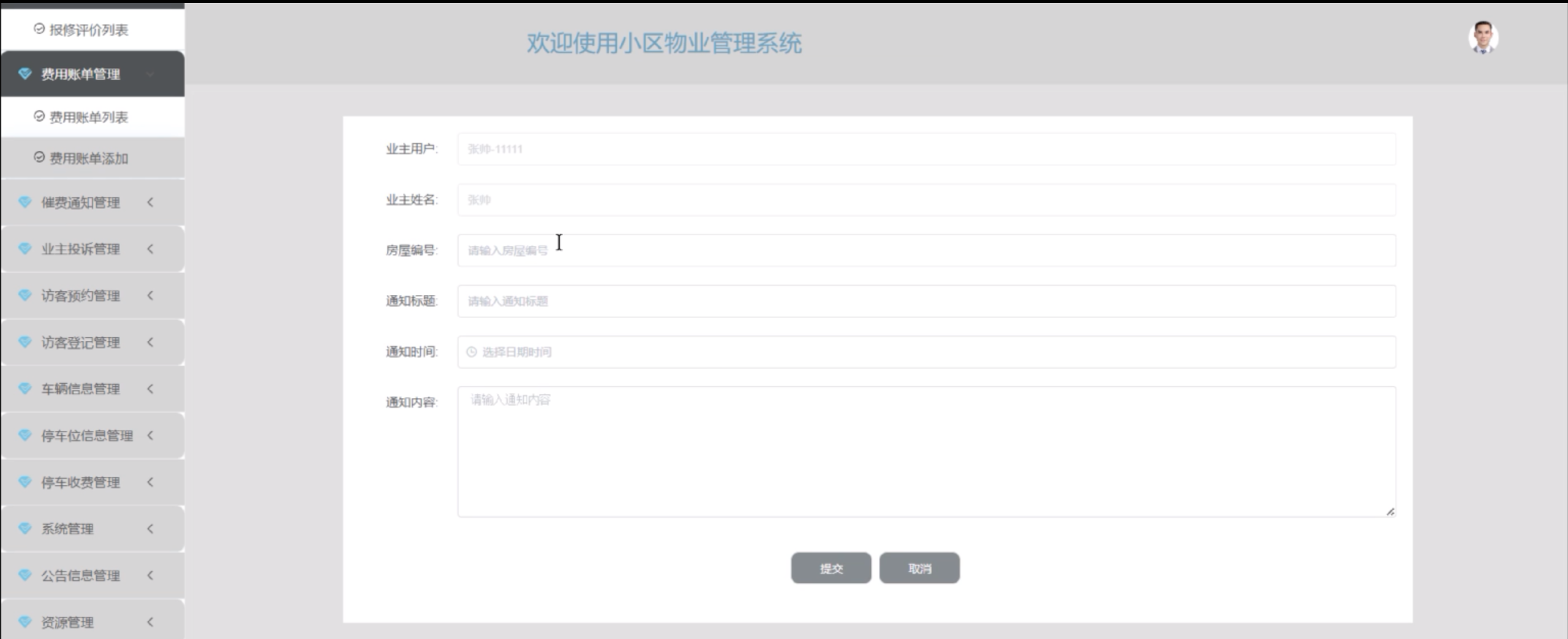Click the diamond icon beside 业主投诉管理

click(x=24, y=248)
